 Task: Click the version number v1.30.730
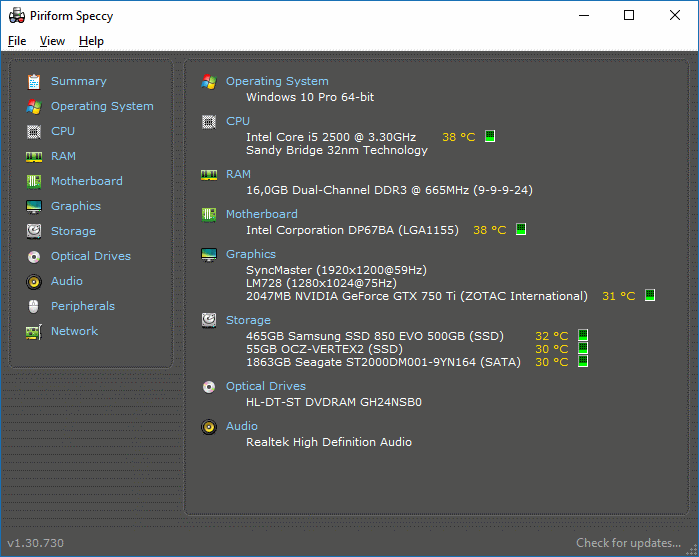36,543
